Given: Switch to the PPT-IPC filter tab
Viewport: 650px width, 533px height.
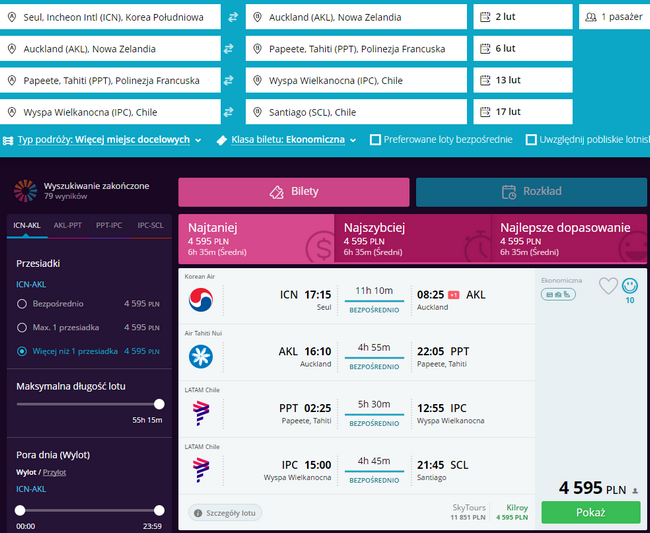Looking at the screenshot, I should pyautogui.click(x=109, y=225).
